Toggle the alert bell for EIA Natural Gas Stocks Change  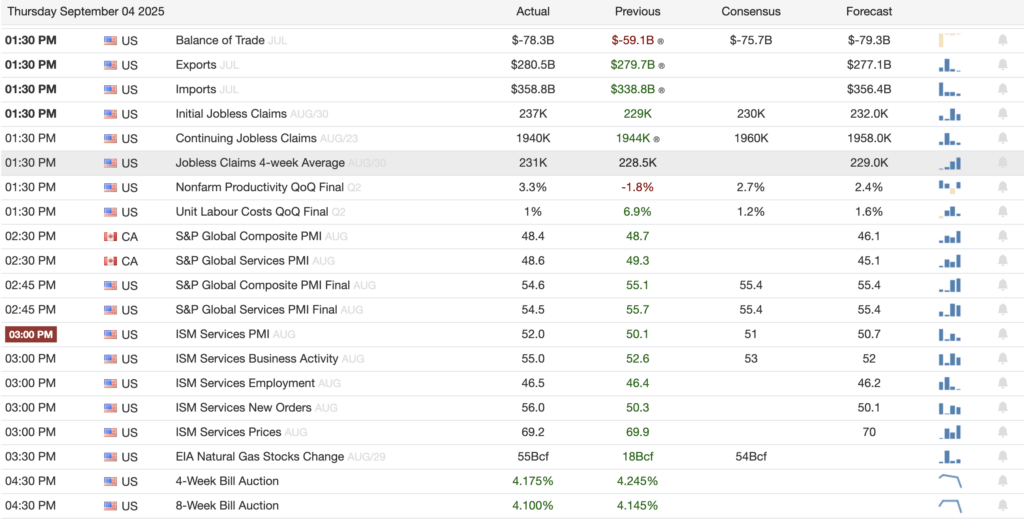pyautogui.click(x=1002, y=457)
